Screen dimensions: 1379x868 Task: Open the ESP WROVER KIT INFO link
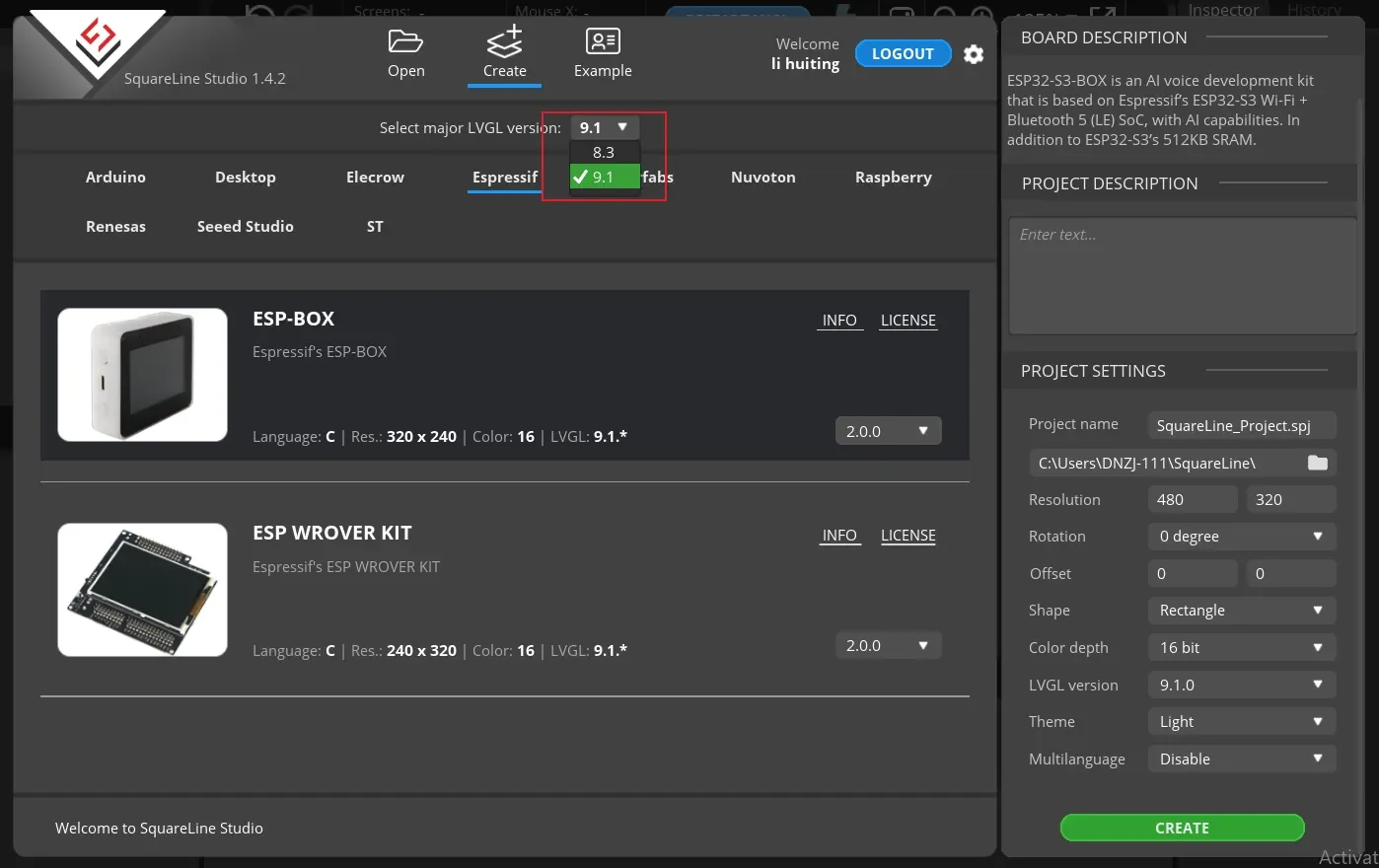click(839, 536)
